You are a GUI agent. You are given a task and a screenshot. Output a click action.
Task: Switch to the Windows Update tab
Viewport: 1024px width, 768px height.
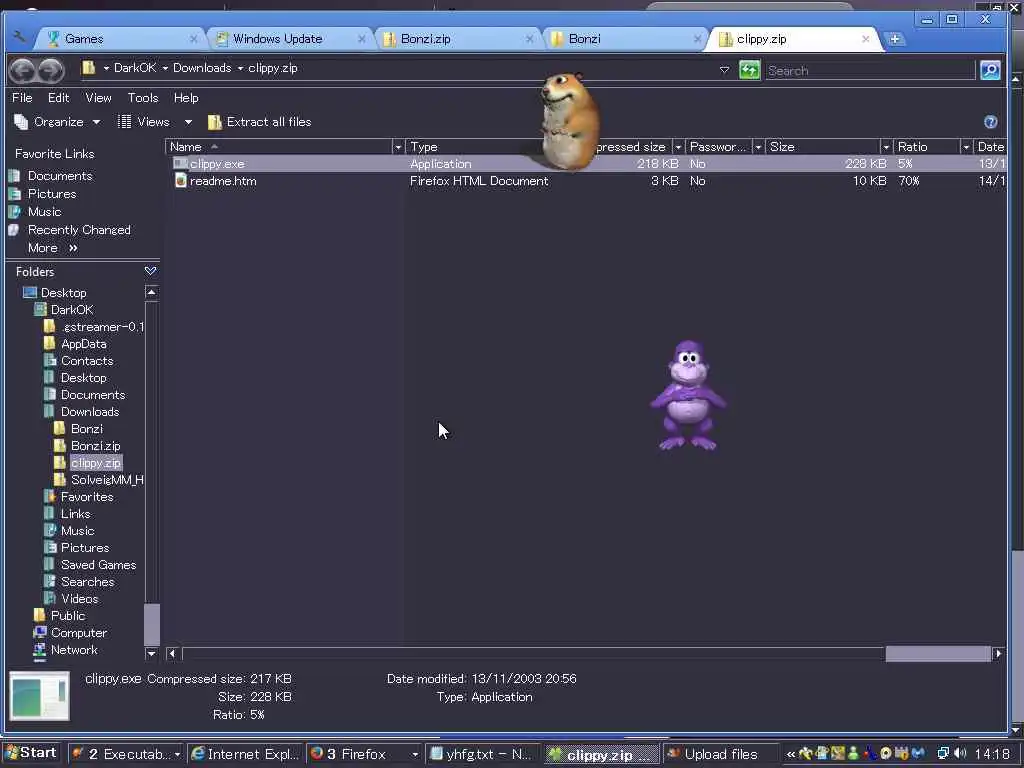click(291, 39)
